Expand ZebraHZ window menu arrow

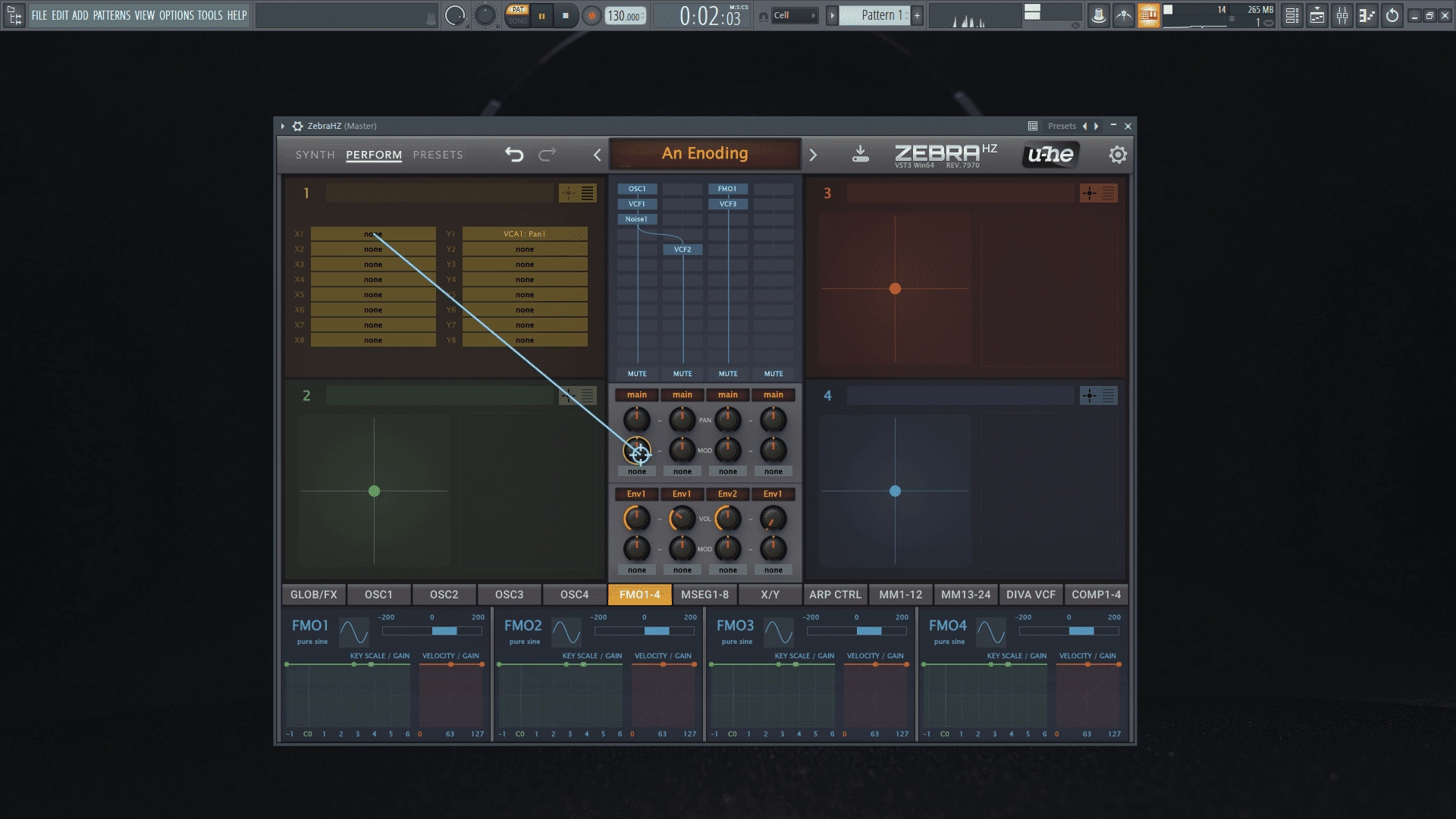pos(283,126)
